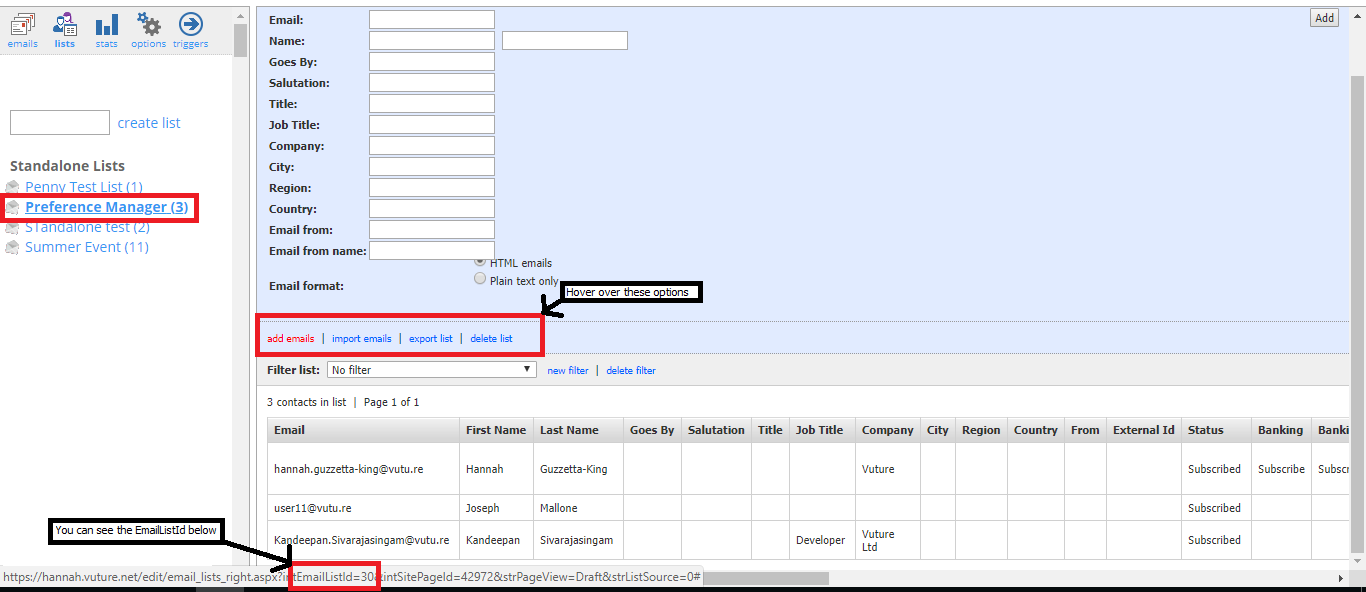Click envelope icon beside STandalone test
Screen dimensions: 1366x592
pos(12,227)
